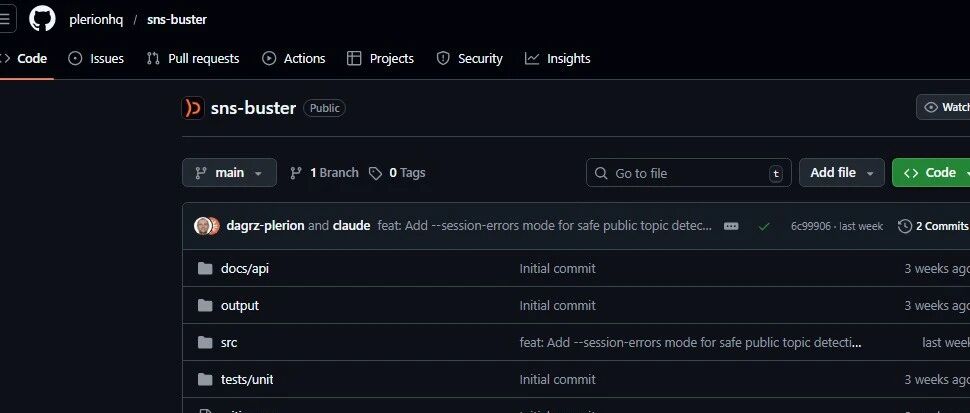Open the green Code dropdown button

[x=931, y=173]
